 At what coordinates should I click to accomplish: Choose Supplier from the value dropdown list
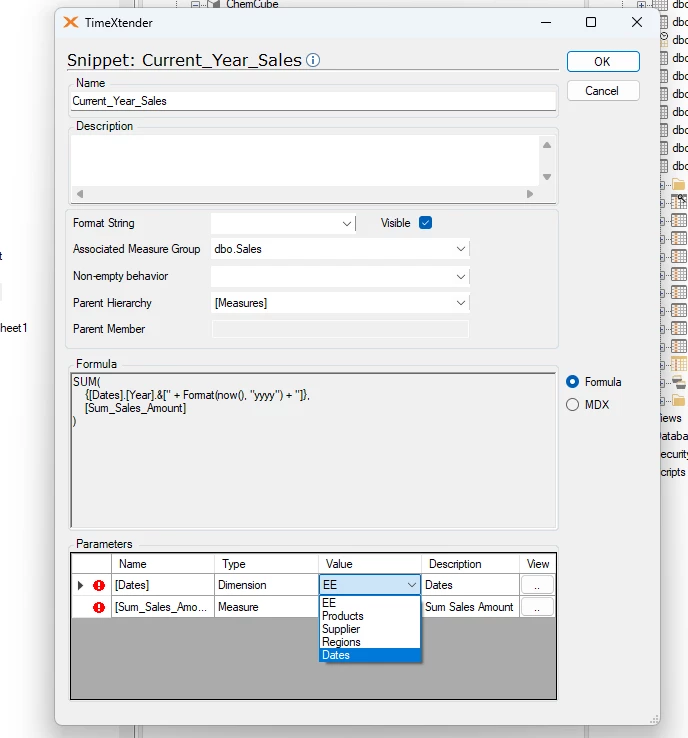(369, 629)
